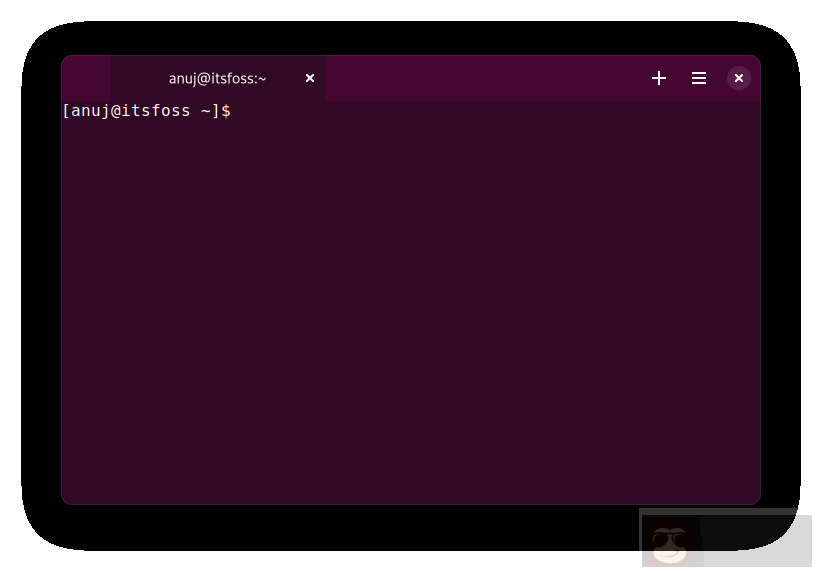Image resolution: width=822 pixels, height=572 pixels.
Task: Click the hostname itsfoss in the prompt
Action: [154, 111]
